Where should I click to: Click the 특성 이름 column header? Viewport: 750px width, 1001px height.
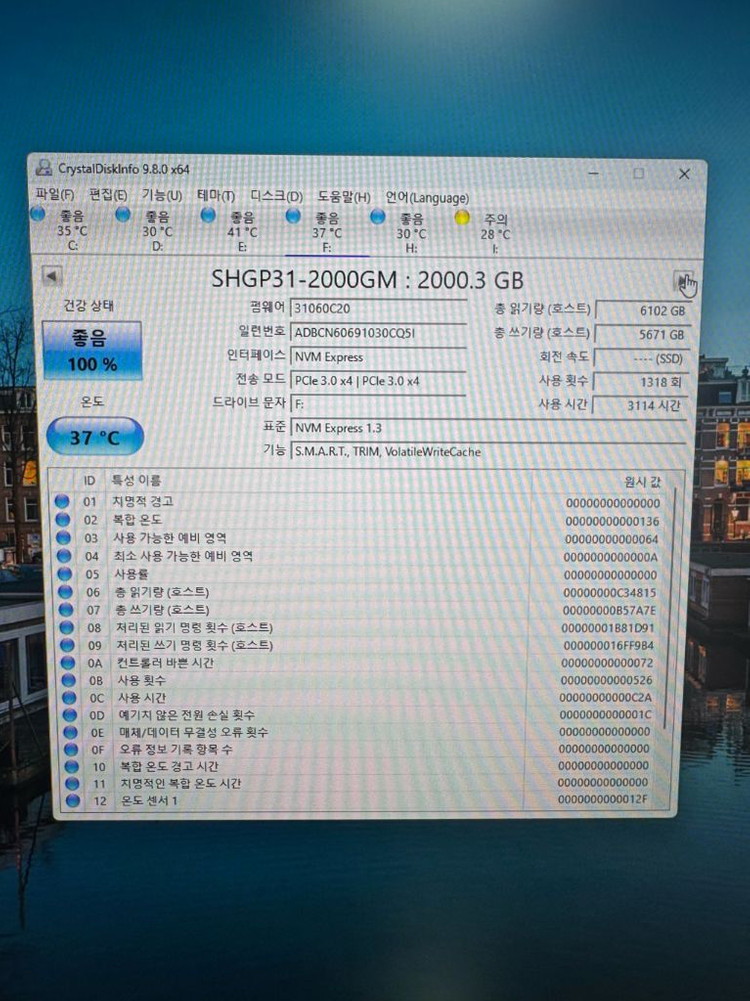click(137, 480)
